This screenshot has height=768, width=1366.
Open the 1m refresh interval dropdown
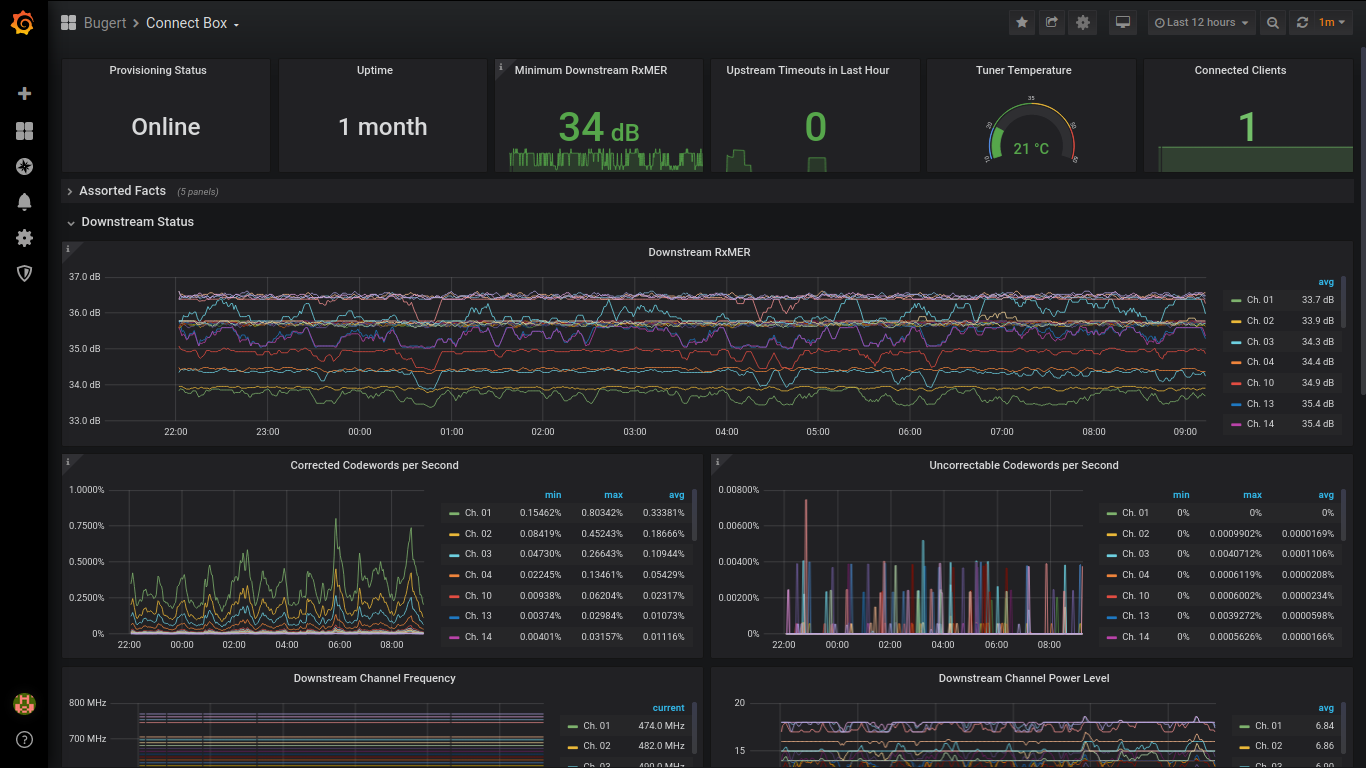[x=1332, y=22]
